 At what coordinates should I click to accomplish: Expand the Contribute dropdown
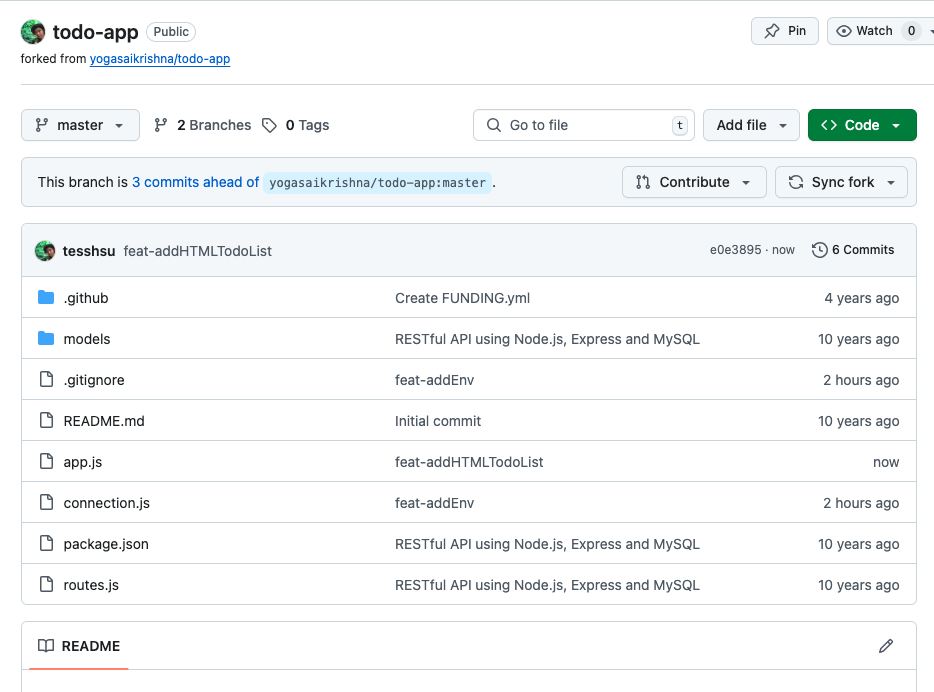[694, 182]
